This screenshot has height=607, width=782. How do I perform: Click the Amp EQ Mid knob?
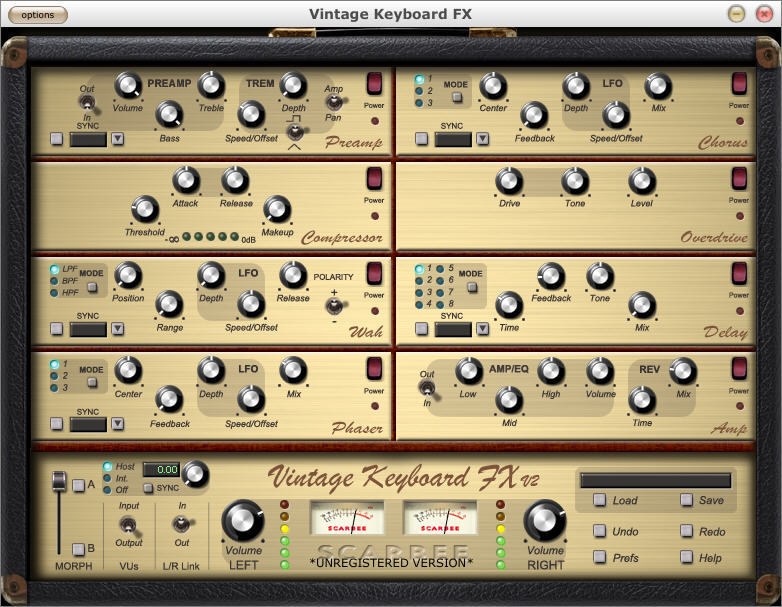click(x=509, y=400)
